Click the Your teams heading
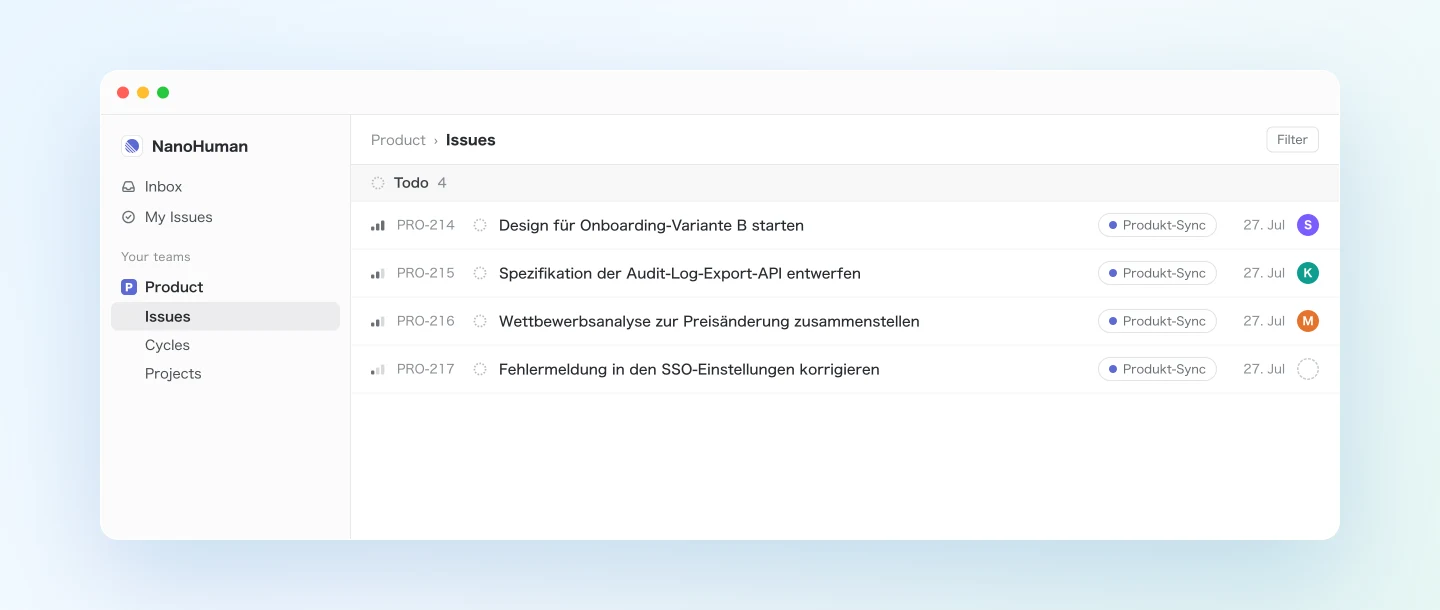The height and width of the screenshot is (610, 1440). point(156,257)
